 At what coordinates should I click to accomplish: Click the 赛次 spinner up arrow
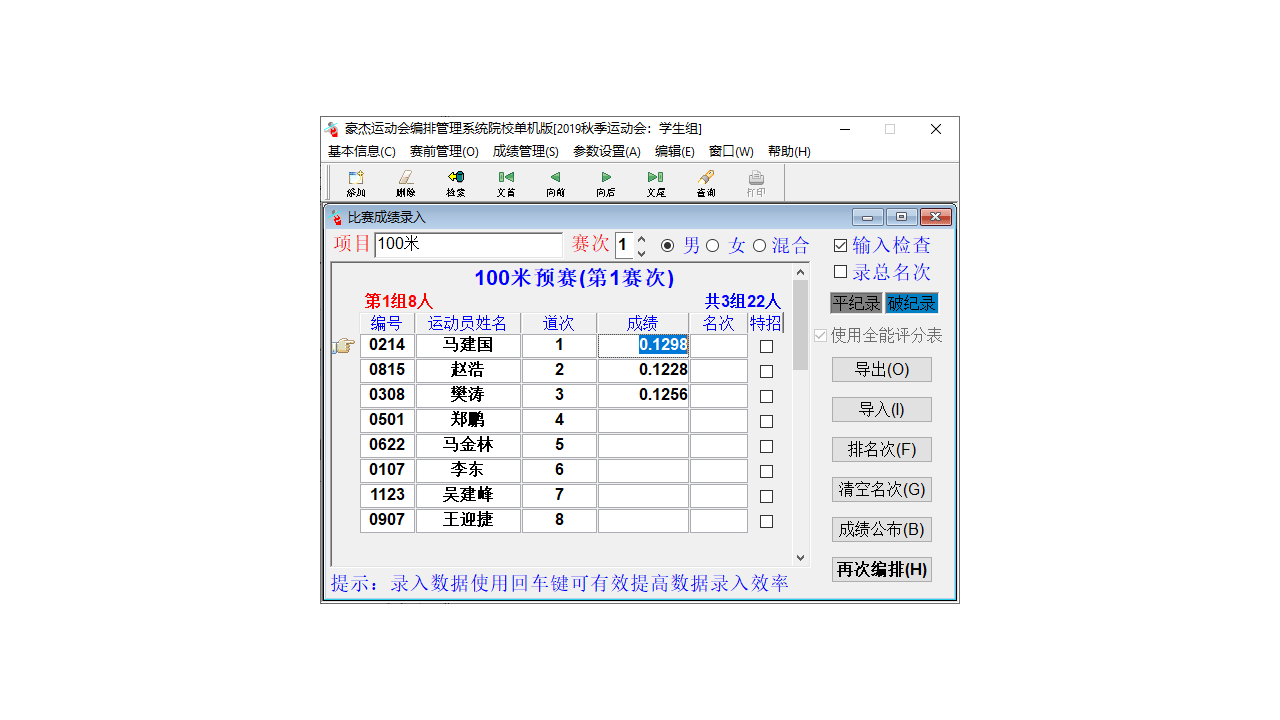tap(640, 239)
